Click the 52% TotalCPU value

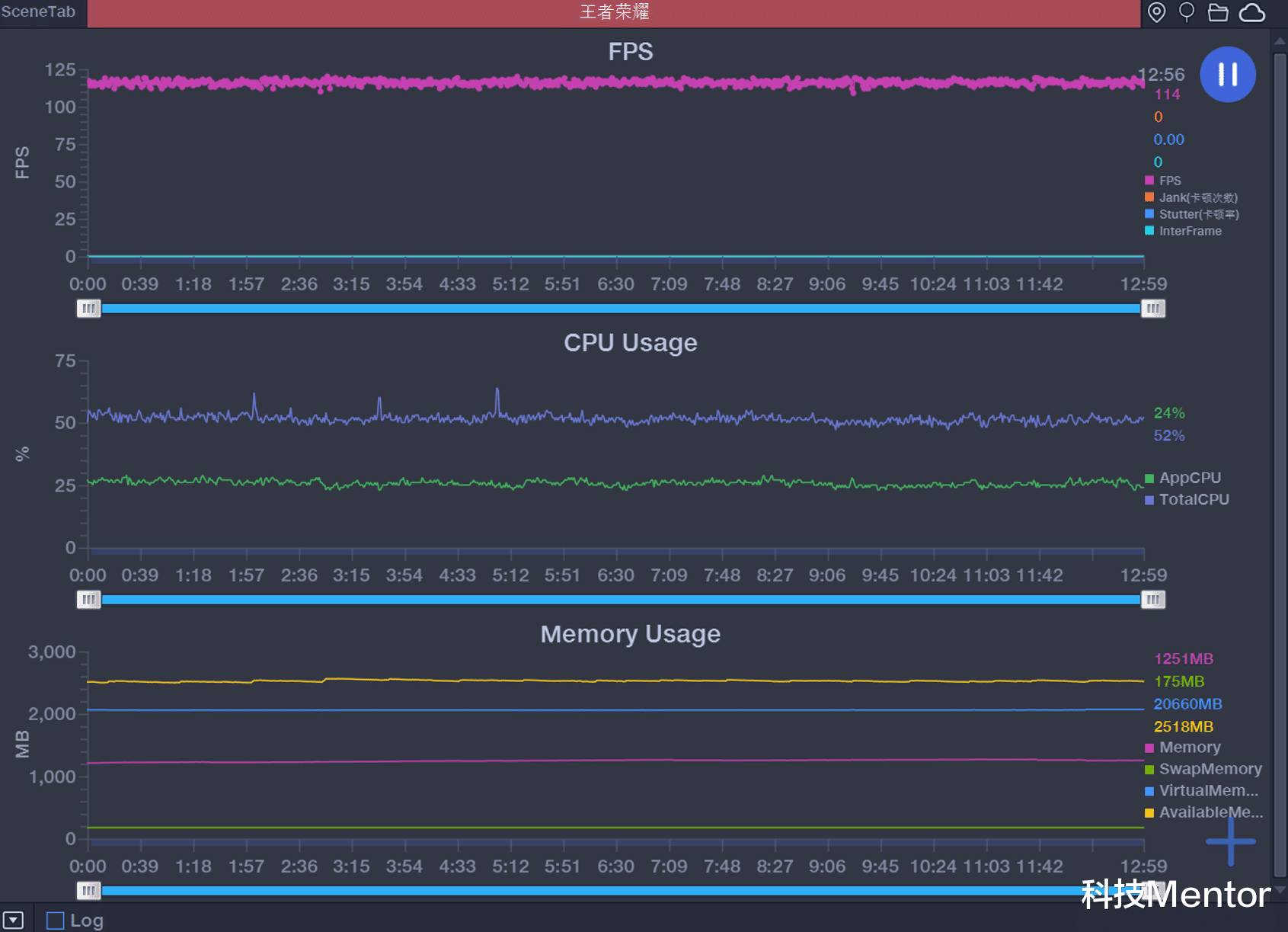click(x=1169, y=436)
